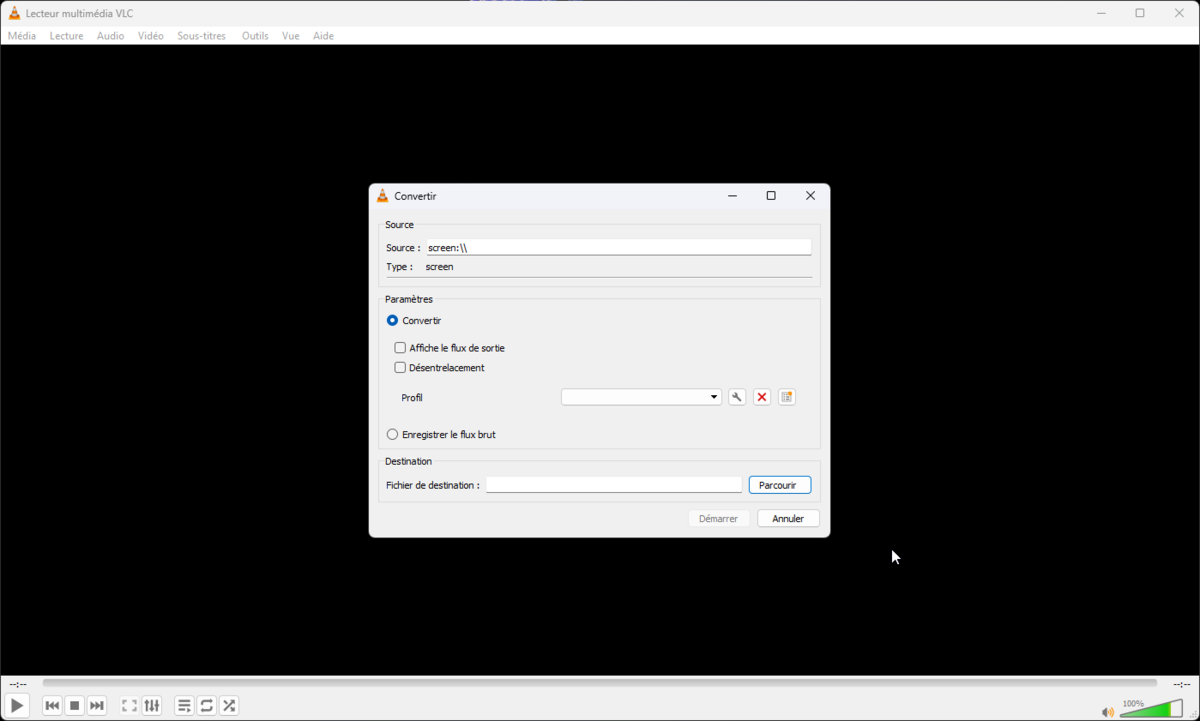Click the playback seek bar

[x=600, y=684]
